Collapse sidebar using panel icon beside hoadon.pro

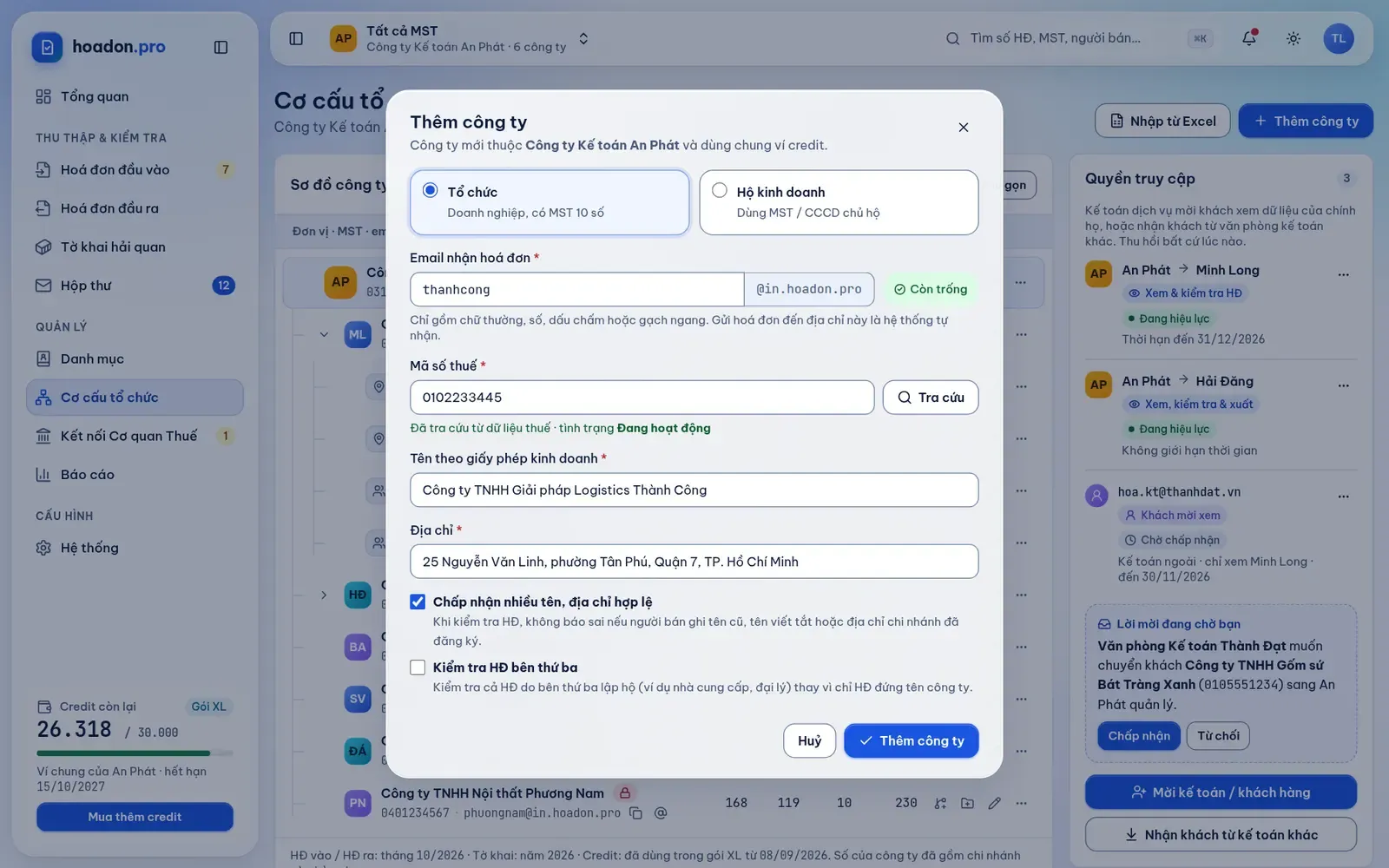coord(221,47)
